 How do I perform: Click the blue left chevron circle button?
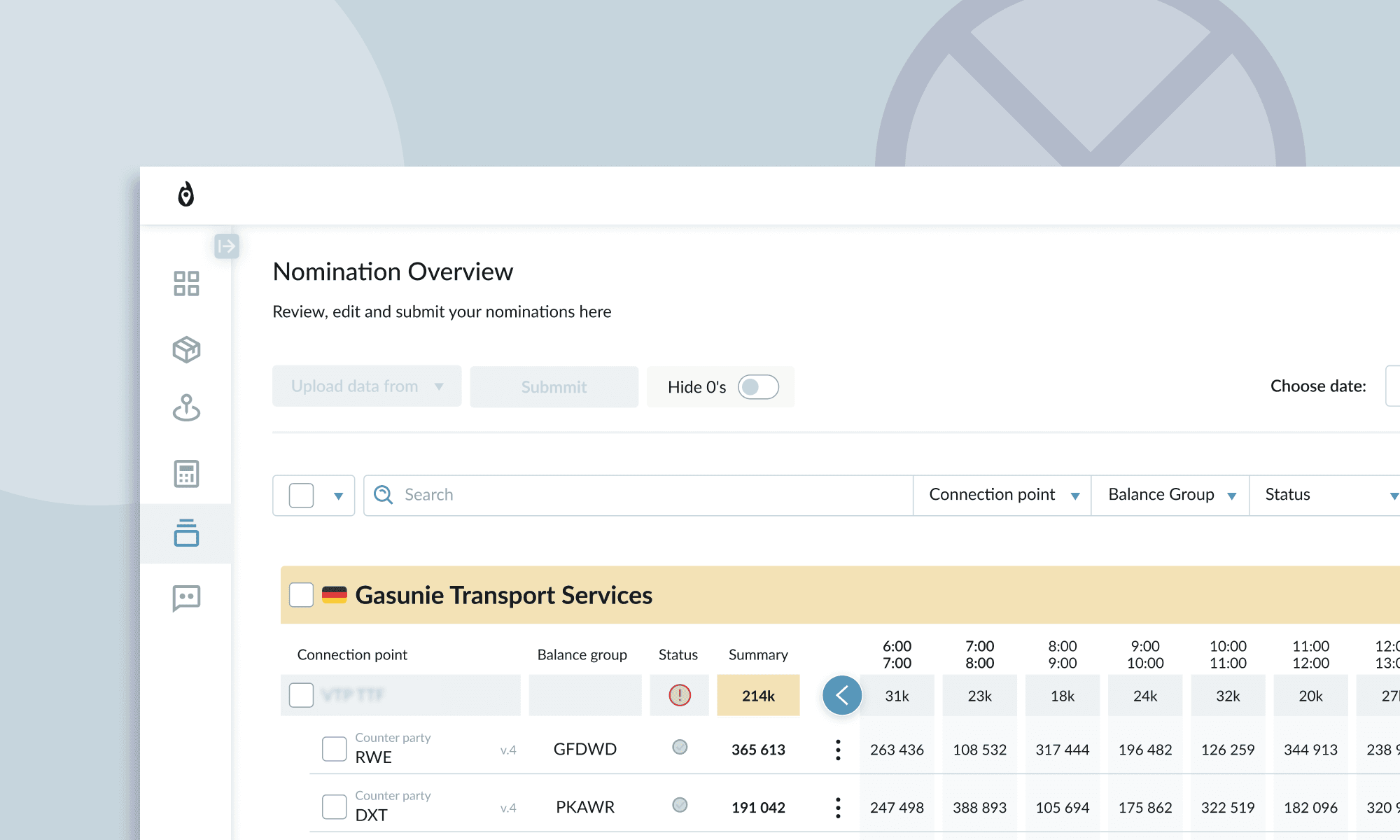pos(842,695)
